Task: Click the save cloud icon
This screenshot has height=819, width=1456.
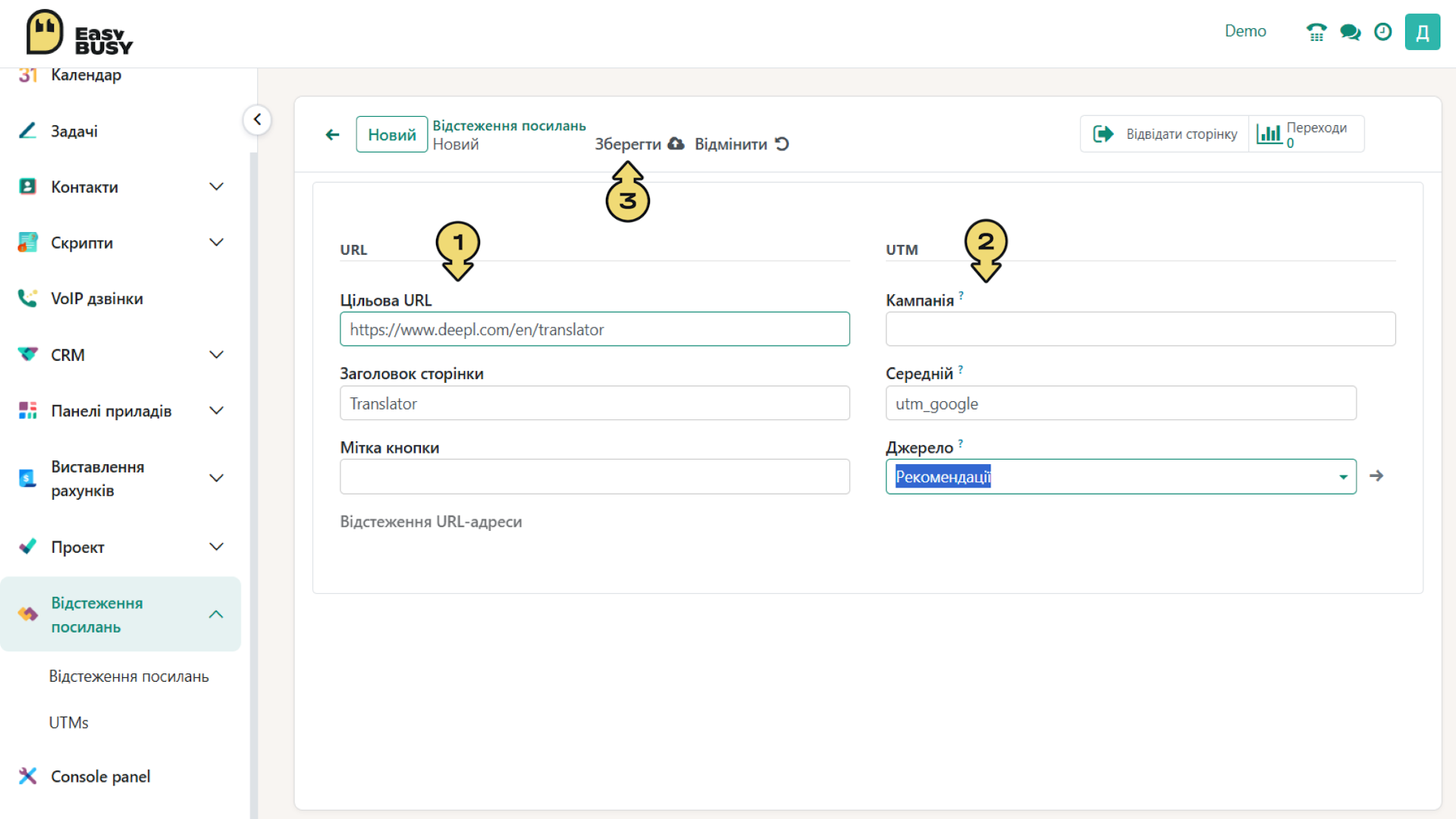Action: click(676, 143)
